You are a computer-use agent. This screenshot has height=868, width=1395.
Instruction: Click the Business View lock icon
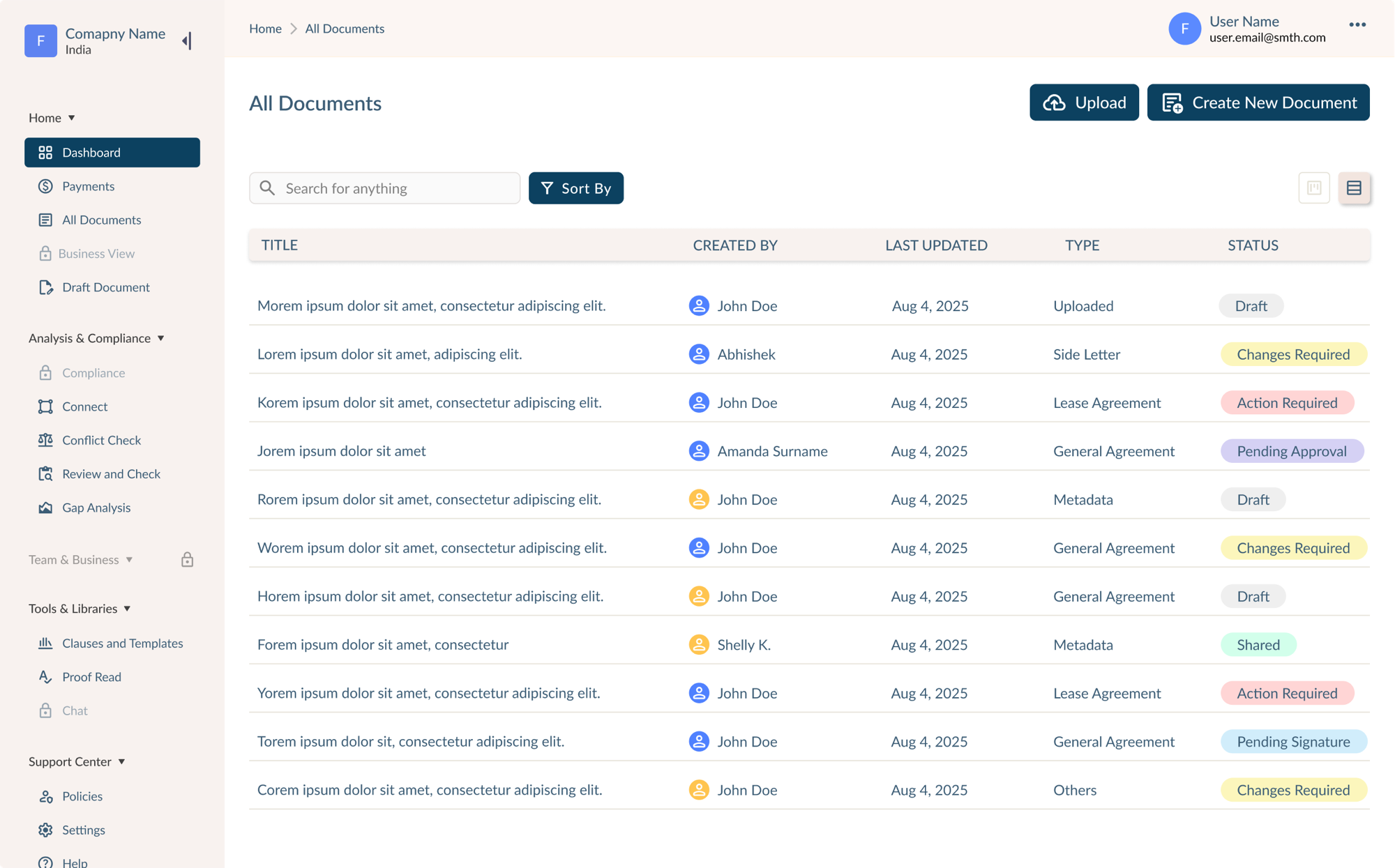point(45,253)
